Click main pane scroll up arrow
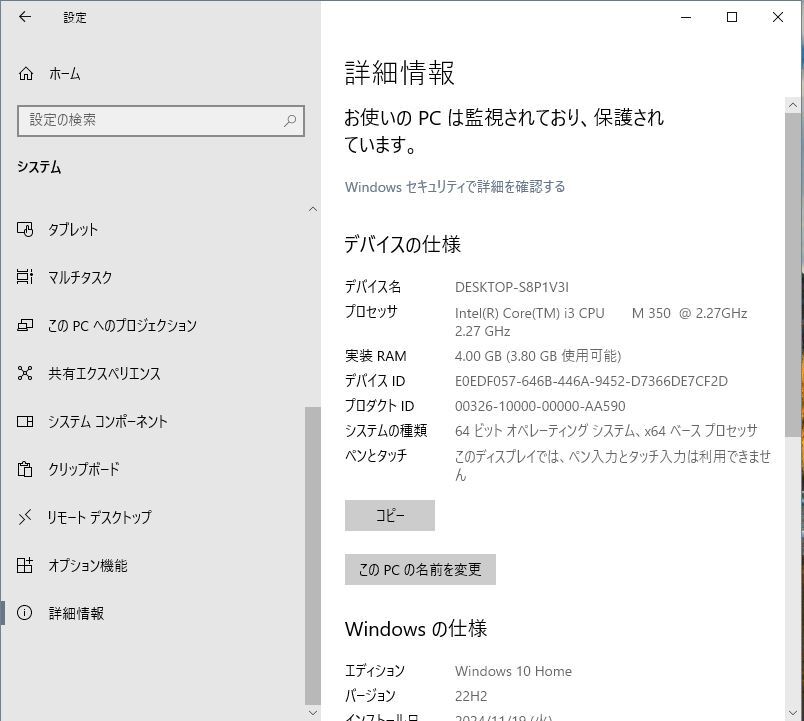 pyautogui.click(x=793, y=105)
